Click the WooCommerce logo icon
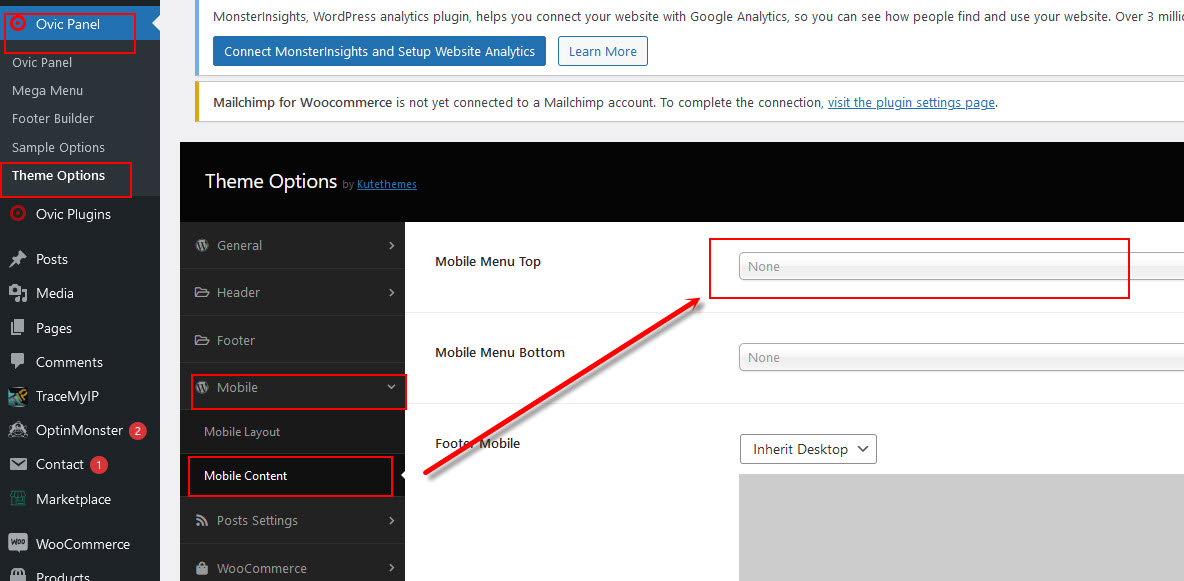Image resolution: width=1184 pixels, height=581 pixels. point(18,543)
